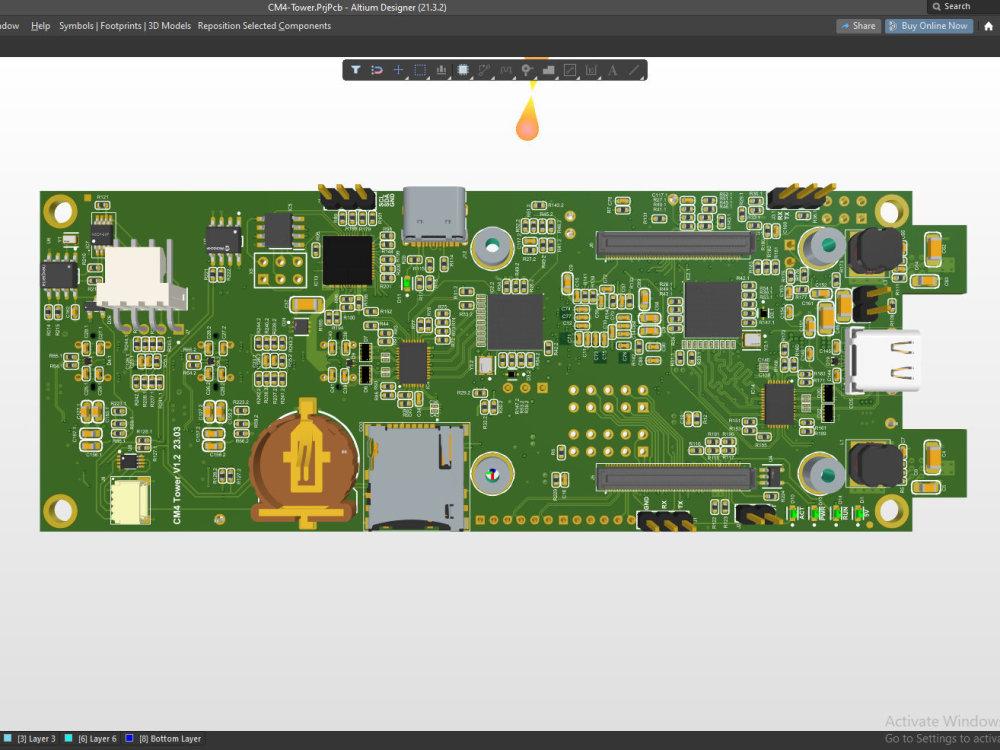The image size is (1000, 750).
Task: Open the Help menu
Action: 40,26
